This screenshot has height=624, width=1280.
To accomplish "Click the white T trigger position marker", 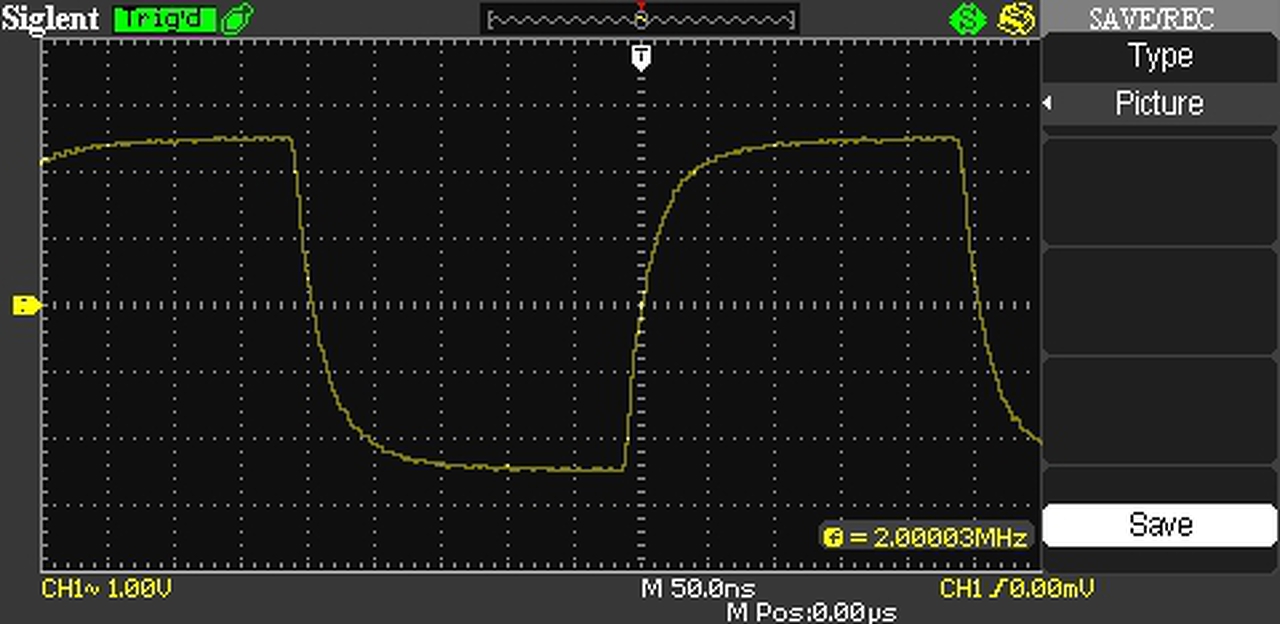I will point(641,57).
